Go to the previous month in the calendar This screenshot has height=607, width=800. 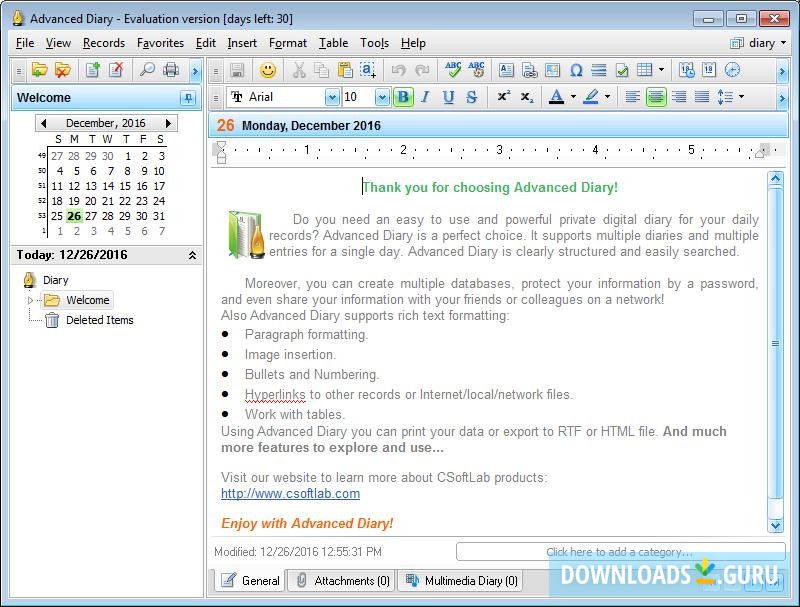[x=45, y=122]
